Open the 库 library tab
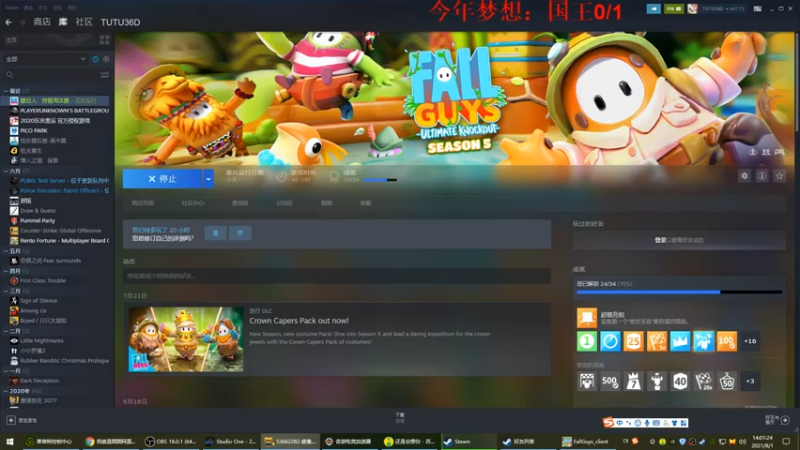The height and width of the screenshot is (450, 800). coord(63,22)
